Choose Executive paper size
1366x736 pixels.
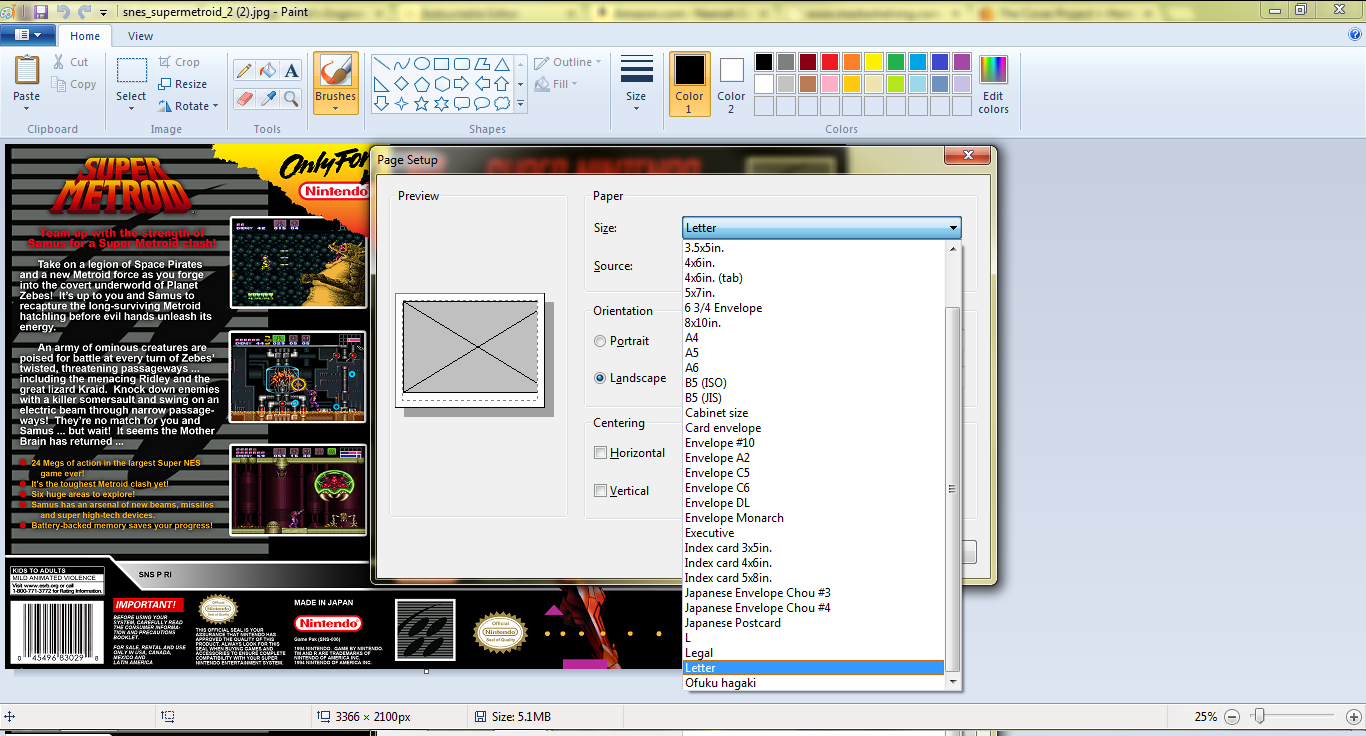pos(814,533)
